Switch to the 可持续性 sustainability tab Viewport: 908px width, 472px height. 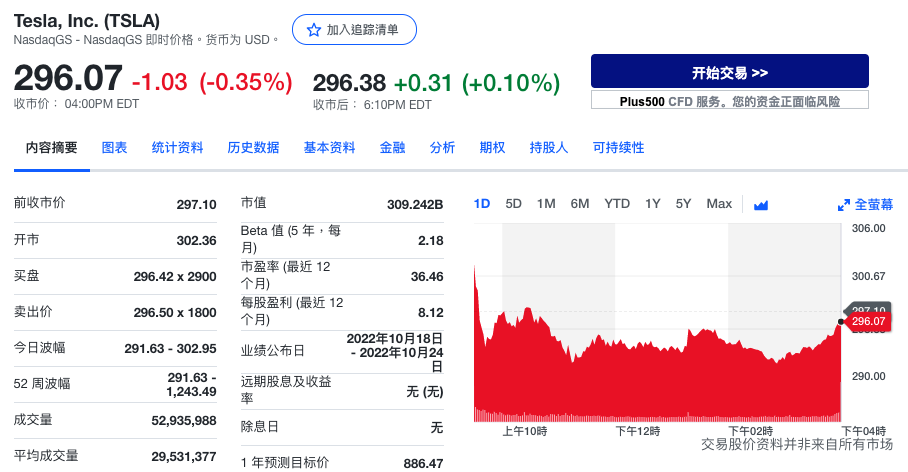point(618,148)
